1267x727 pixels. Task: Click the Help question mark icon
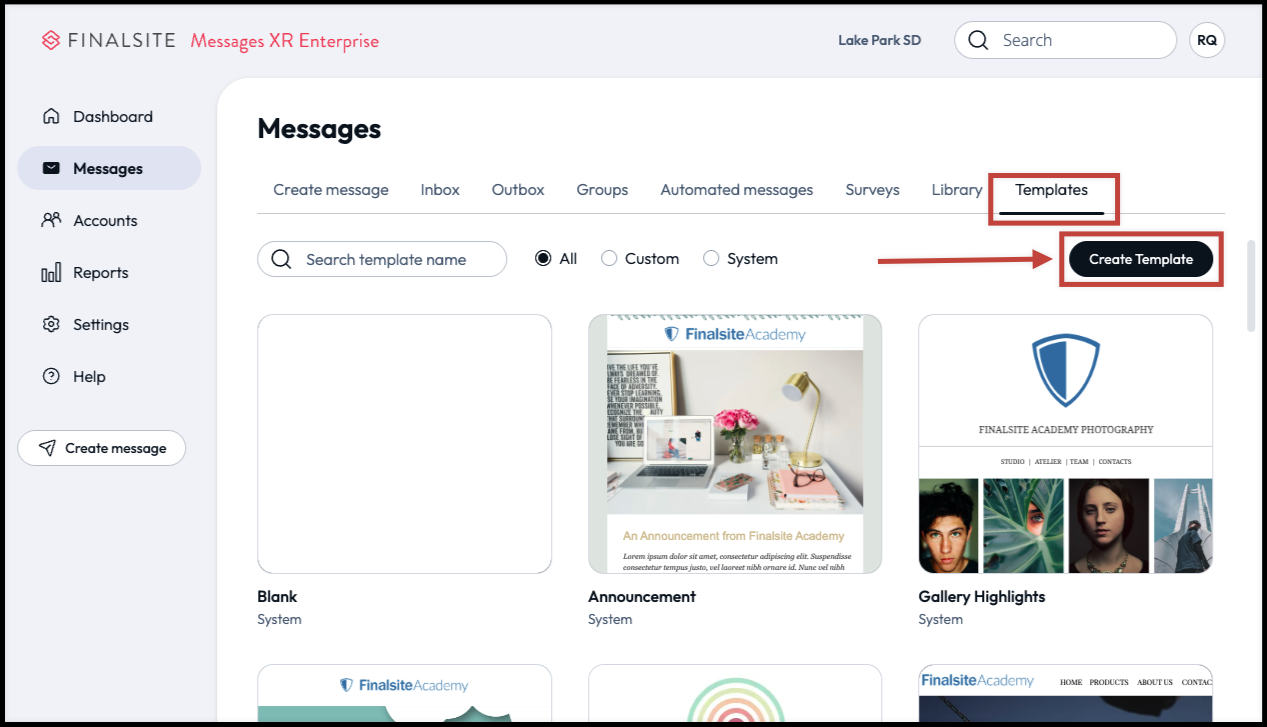(51, 377)
